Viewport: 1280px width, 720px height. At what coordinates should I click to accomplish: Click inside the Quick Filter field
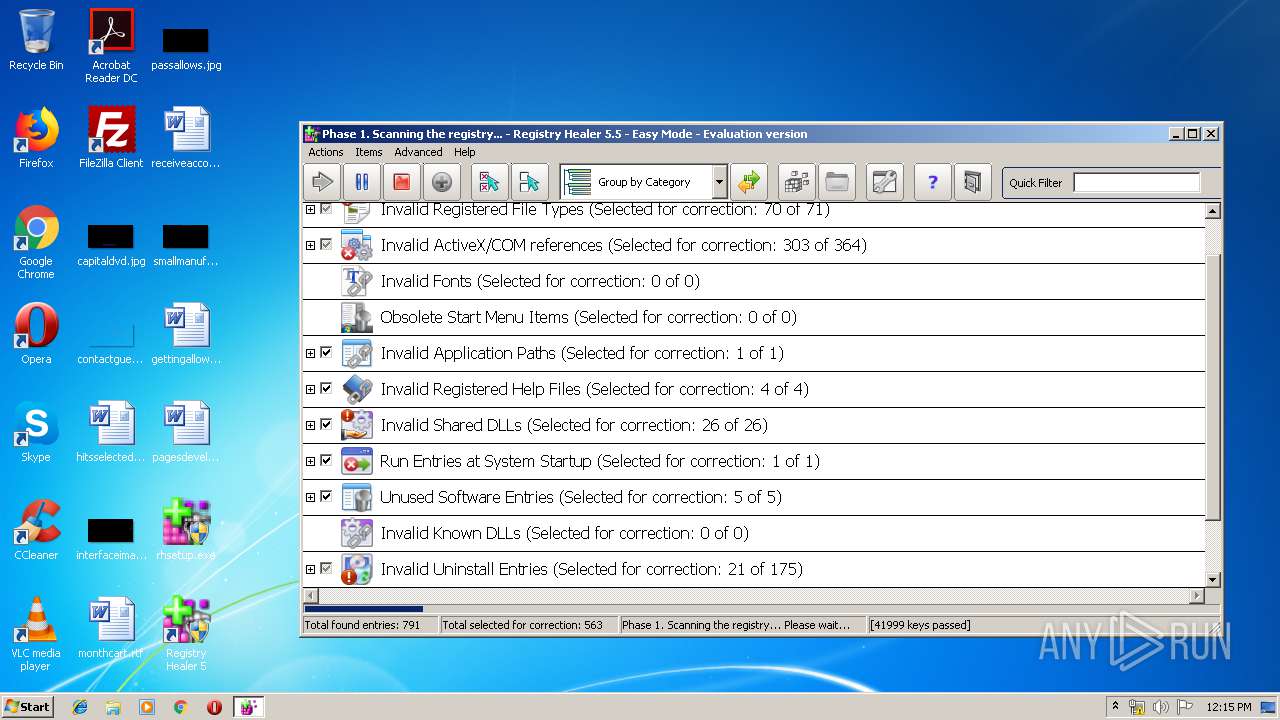coord(1136,182)
